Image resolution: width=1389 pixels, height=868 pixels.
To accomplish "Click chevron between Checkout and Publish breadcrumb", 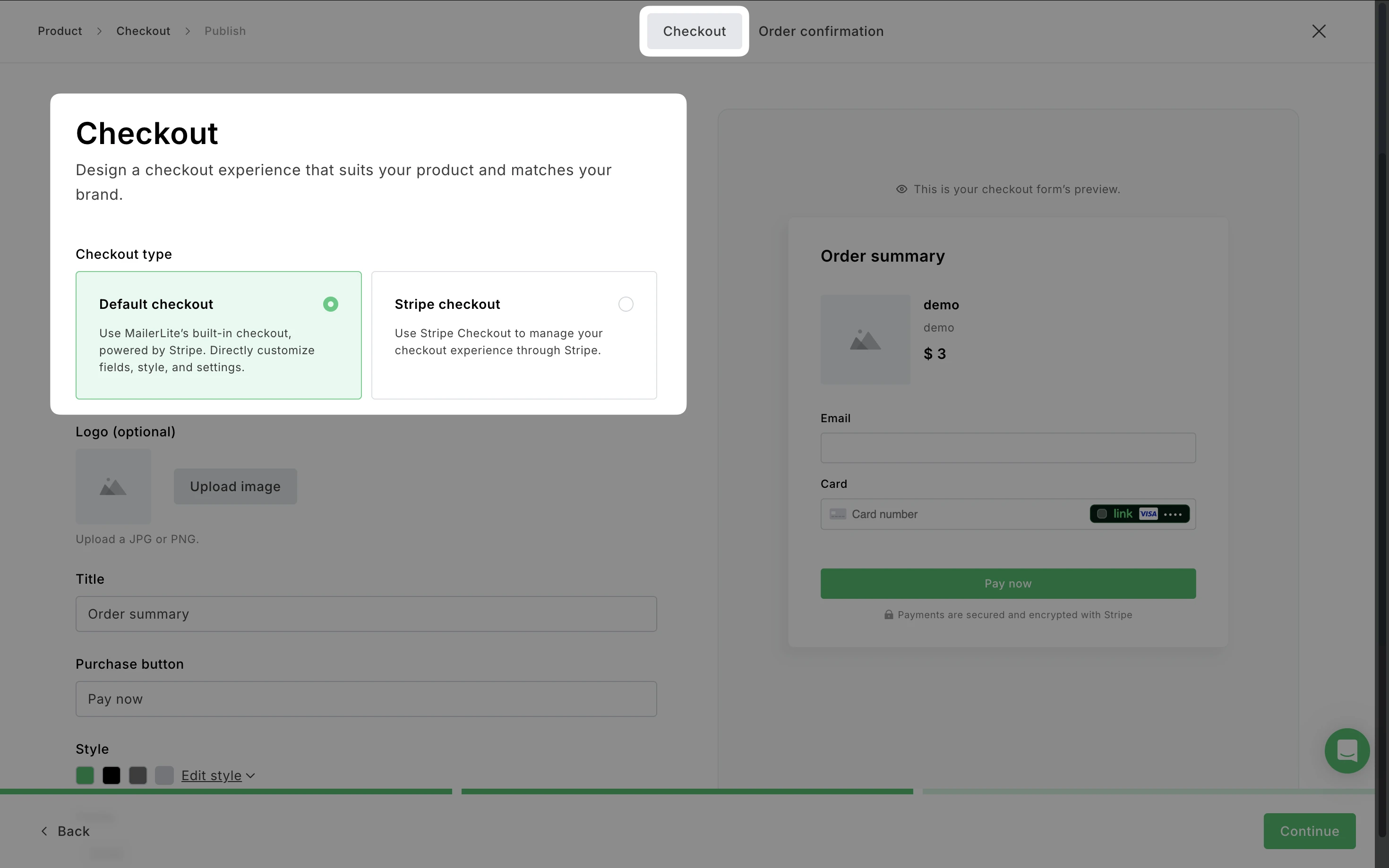I will pyautogui.click(x=188, y=31).
